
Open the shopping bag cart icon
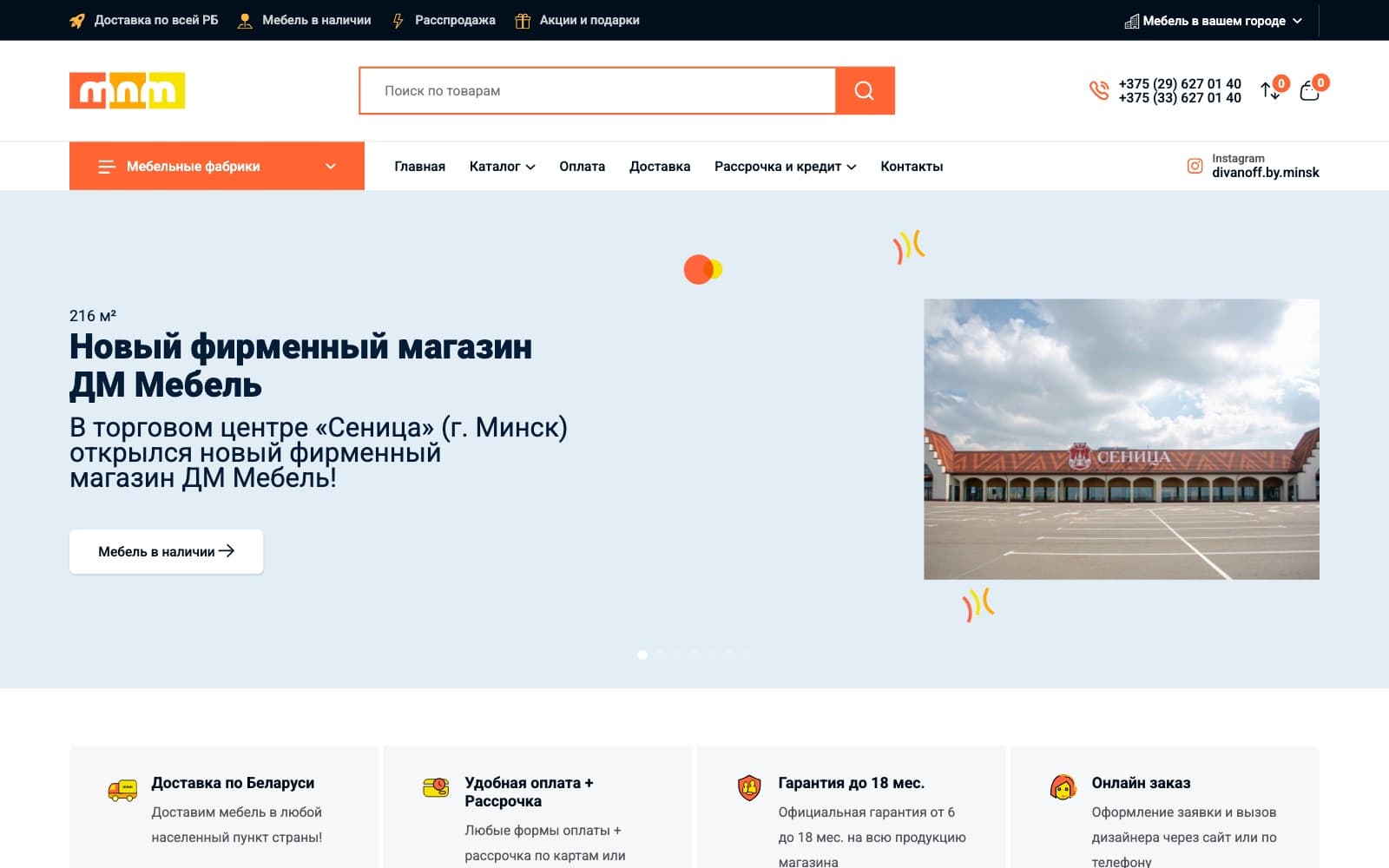coord(1309,90)
